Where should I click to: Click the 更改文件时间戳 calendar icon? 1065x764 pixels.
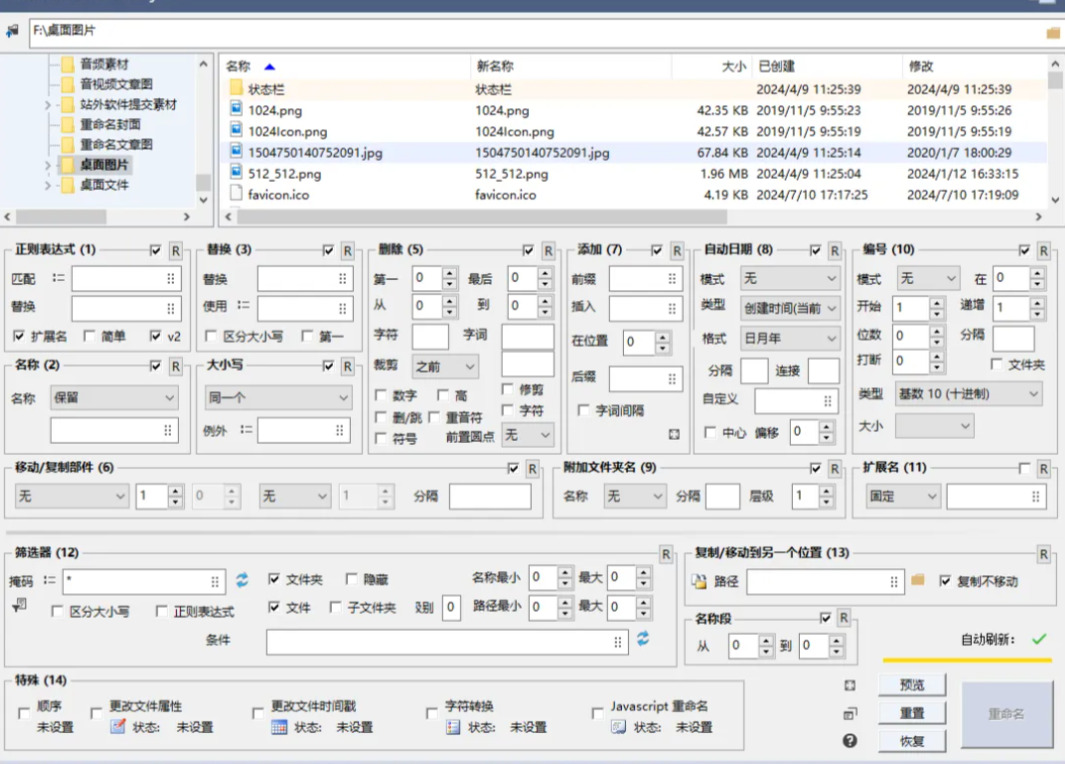tap(280, 727)
